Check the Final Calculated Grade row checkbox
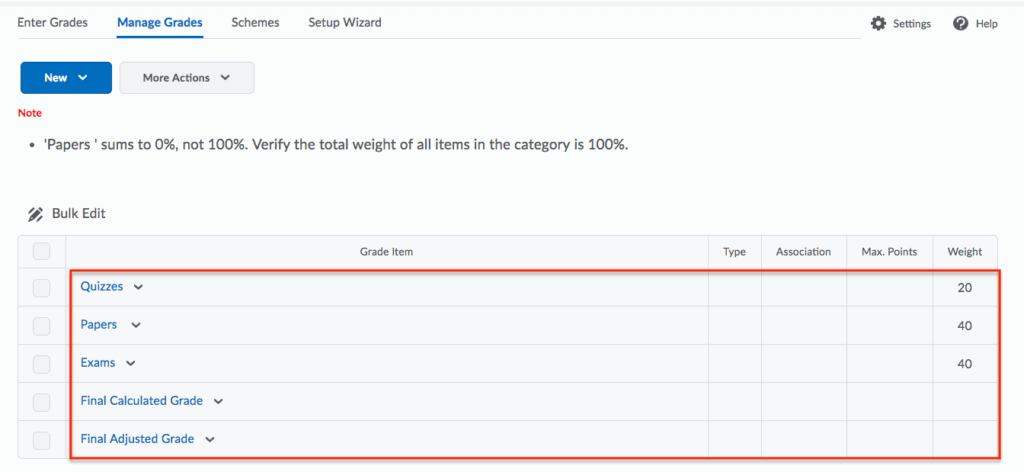Image resolution: width=1024 pixels, height=472 pixels. pyautogui.click(x=41, y=402)
